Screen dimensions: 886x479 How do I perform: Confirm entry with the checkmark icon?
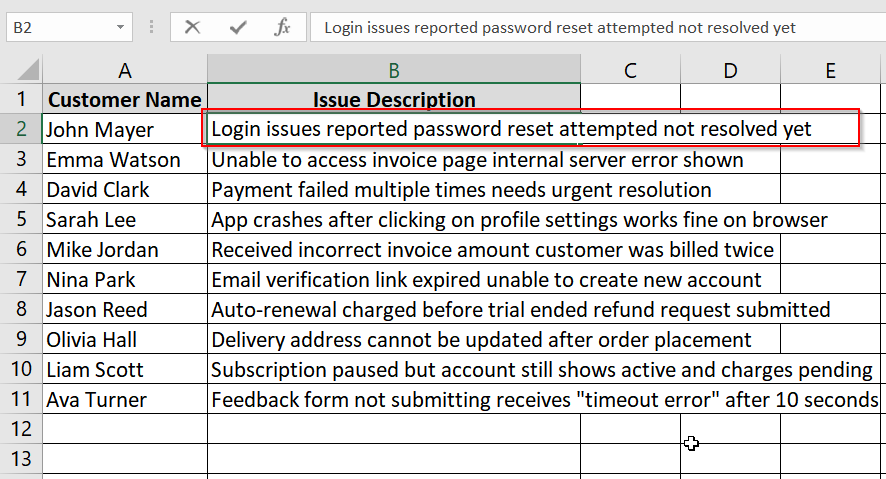pyautogui.click(x=238, y=27)
